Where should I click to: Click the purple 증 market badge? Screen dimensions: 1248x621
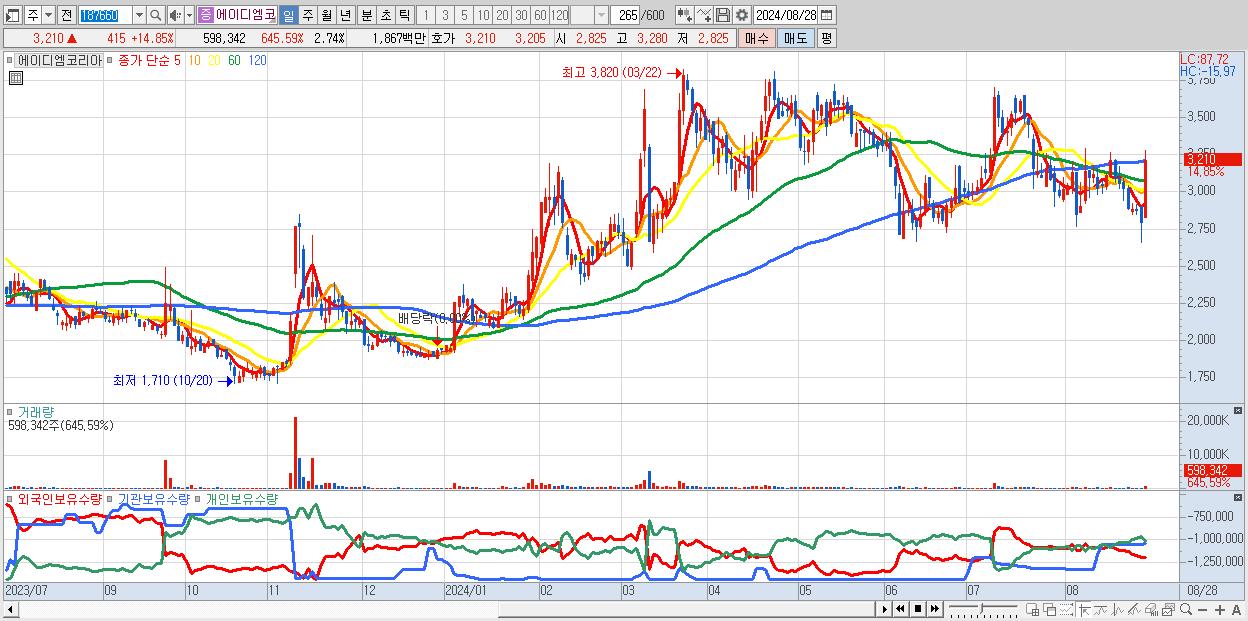pyautogui.click(x=205, y=15)
